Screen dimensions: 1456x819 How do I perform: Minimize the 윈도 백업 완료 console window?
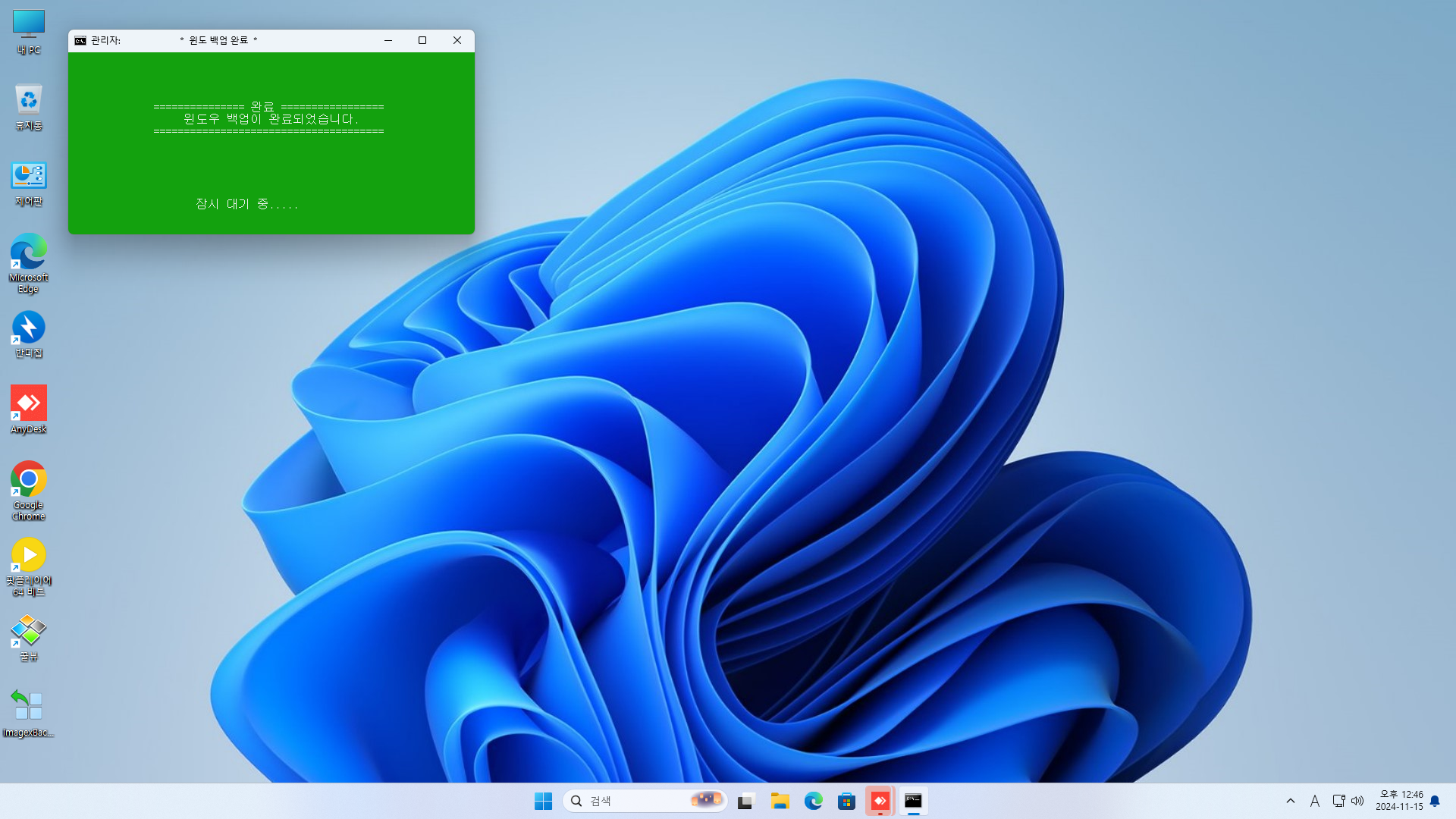tap(388, 40)
